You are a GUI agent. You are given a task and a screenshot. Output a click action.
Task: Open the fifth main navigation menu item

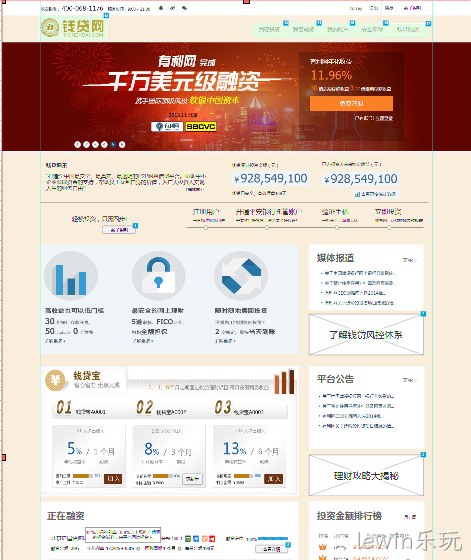pos(407,29)
